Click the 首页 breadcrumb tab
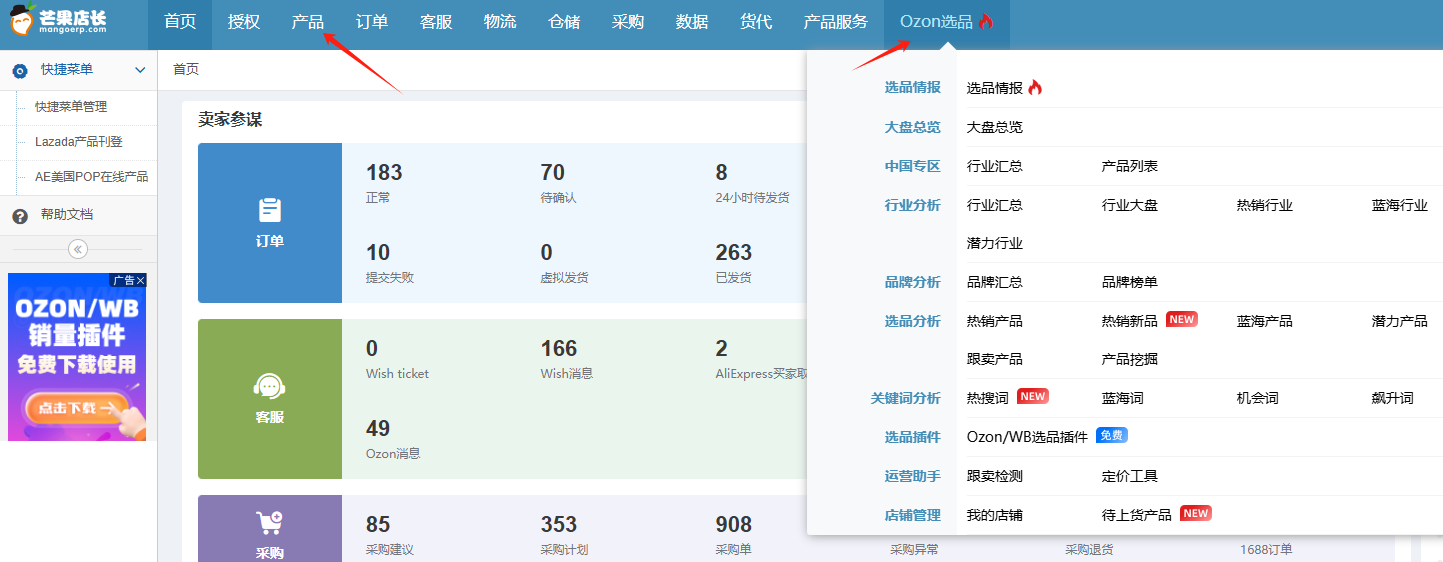 tap(186, 69)
